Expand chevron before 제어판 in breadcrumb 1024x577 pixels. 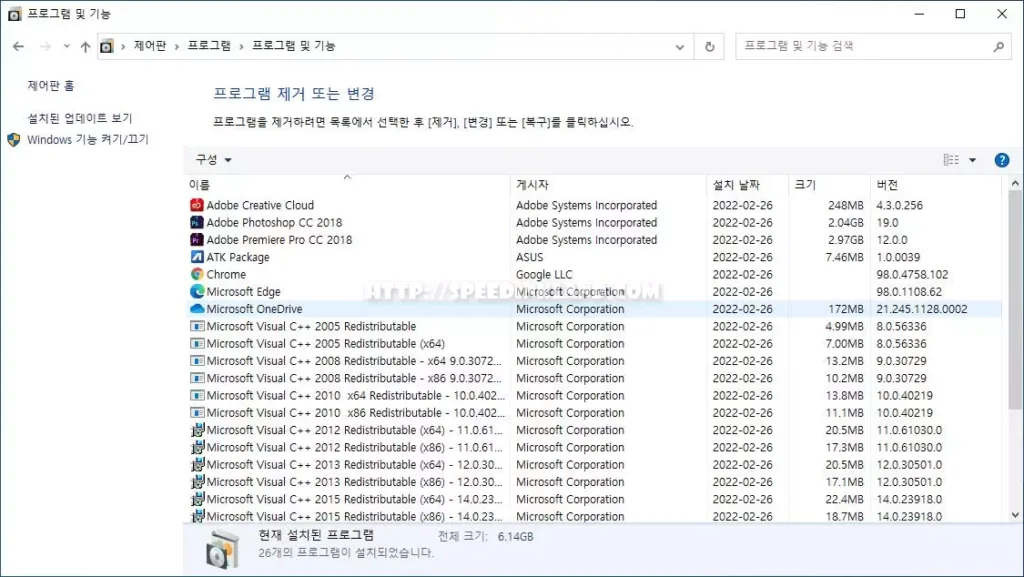(x=123, y=46)
